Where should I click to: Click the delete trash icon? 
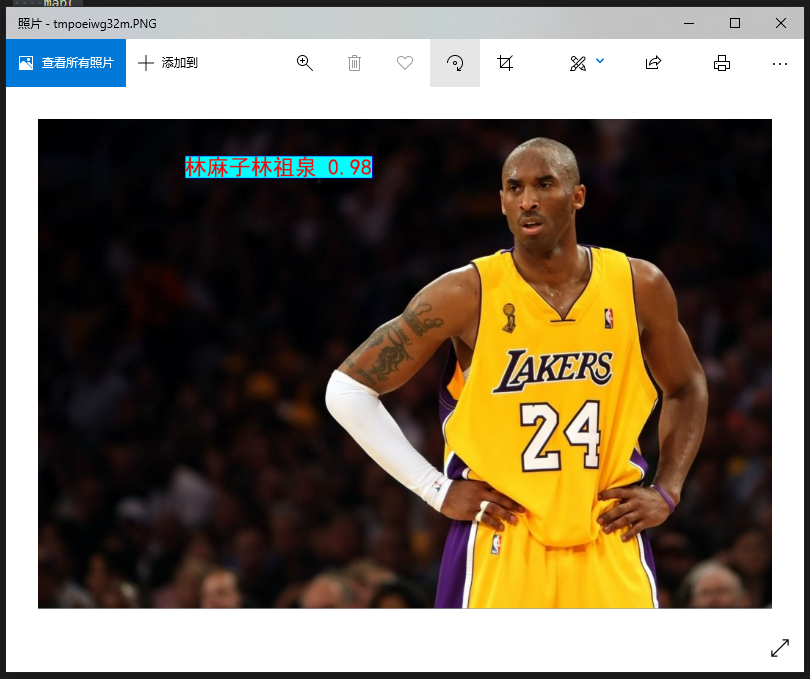tap(354, 62)
